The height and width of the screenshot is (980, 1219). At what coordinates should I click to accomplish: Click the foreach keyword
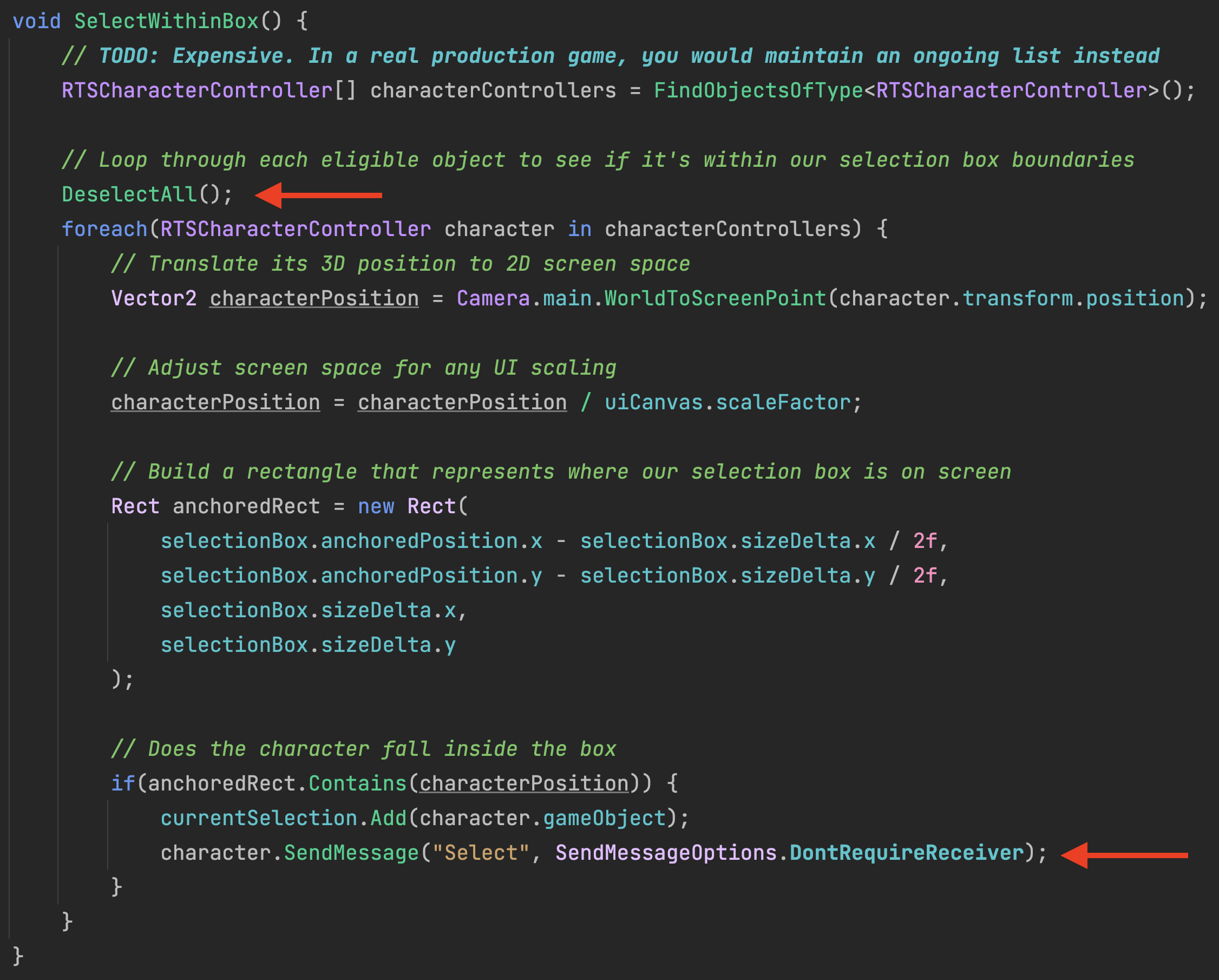coord(104,229)
